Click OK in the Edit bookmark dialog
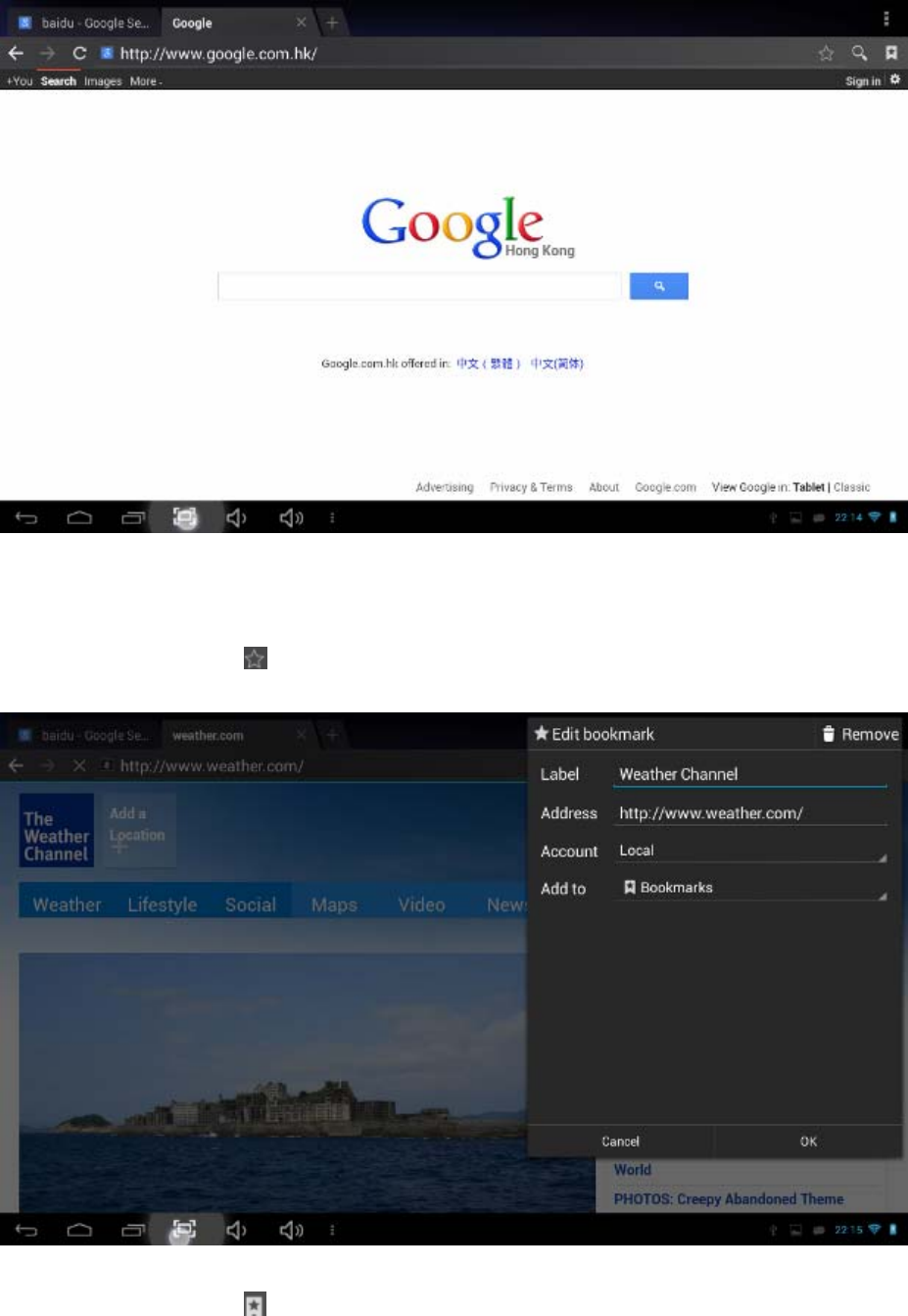908x1316 pixels. click(x=808, y=1142)
